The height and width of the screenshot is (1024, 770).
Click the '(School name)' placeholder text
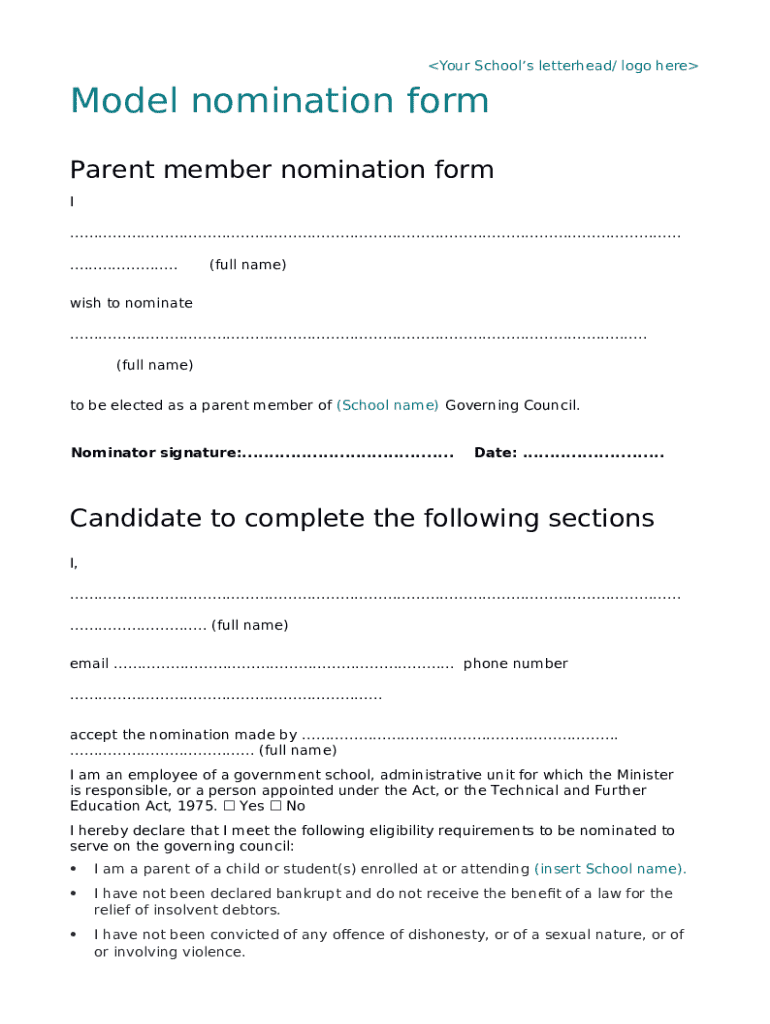coord(387,405)
